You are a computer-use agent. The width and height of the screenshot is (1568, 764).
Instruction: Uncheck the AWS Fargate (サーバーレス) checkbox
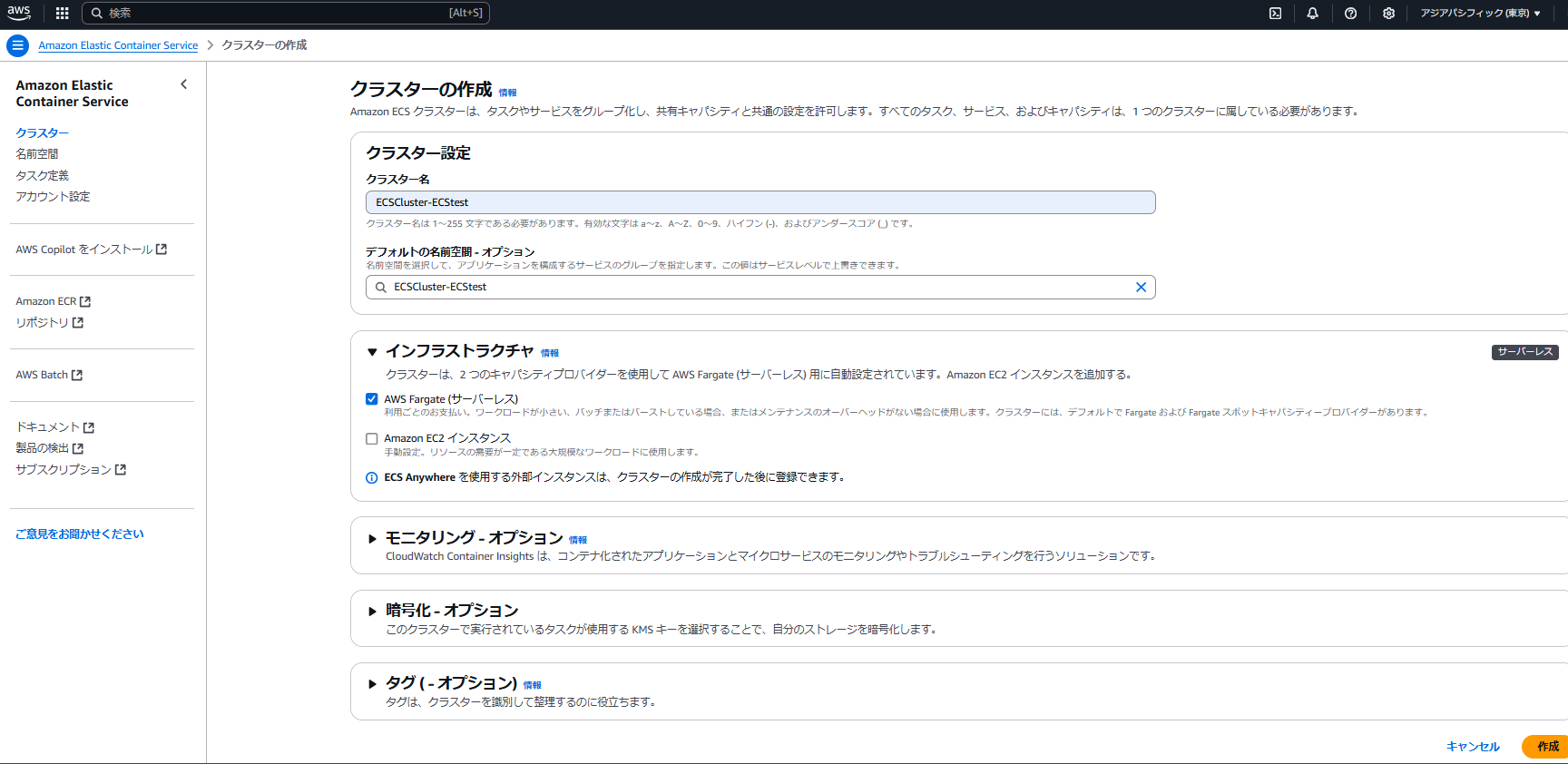(x=371, y=399)
